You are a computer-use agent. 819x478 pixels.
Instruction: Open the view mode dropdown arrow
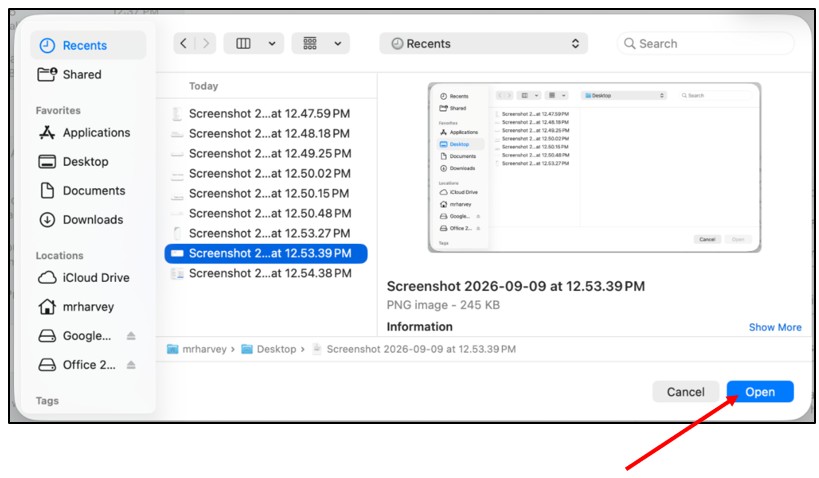272,44
